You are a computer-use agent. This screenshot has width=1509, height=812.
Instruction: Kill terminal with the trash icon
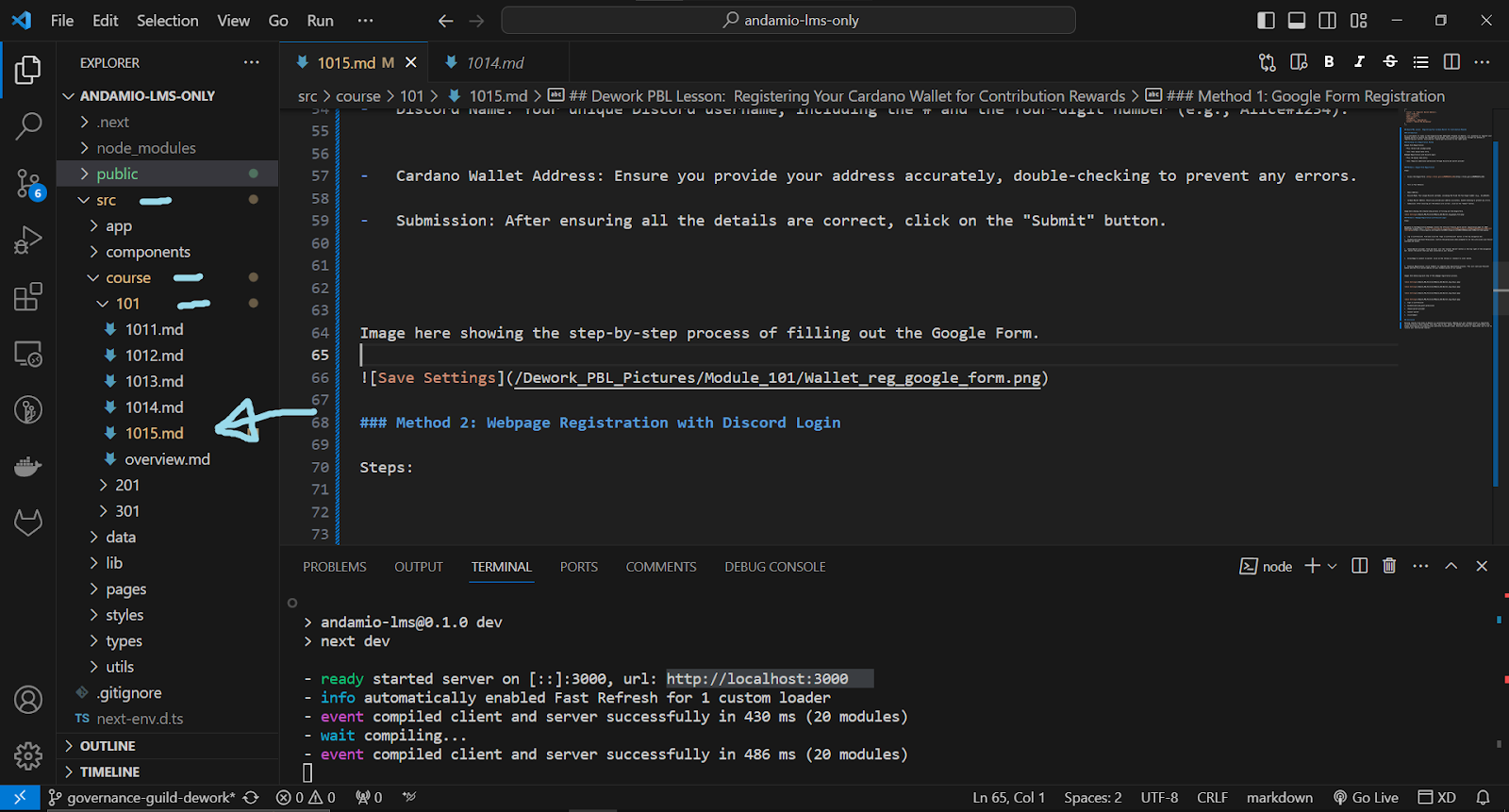[1389, 566]
